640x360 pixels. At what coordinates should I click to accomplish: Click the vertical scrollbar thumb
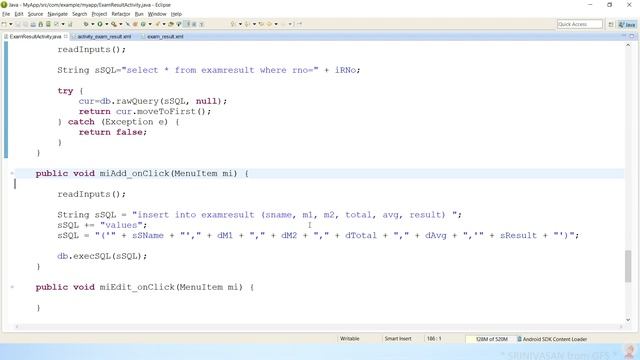click(628, 266)
